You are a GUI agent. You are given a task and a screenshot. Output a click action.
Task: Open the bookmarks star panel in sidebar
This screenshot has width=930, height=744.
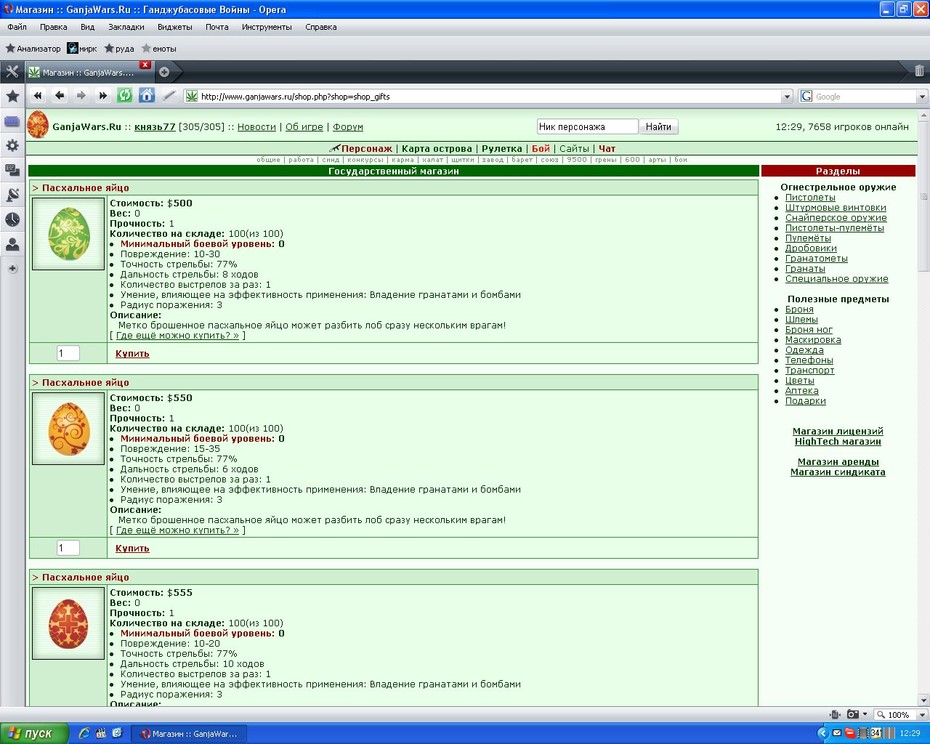pos(12,96)
